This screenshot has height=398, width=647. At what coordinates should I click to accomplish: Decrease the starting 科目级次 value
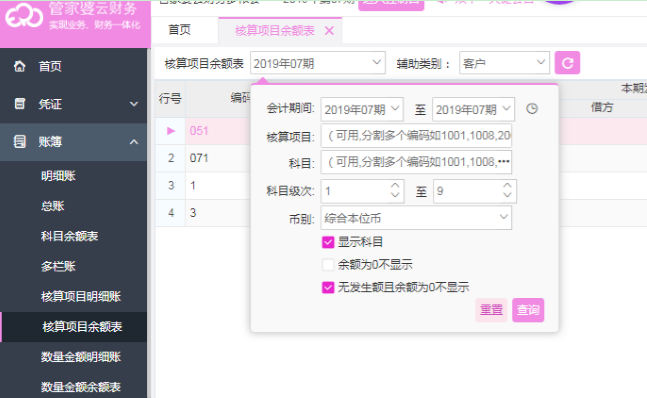click(395, 195)
